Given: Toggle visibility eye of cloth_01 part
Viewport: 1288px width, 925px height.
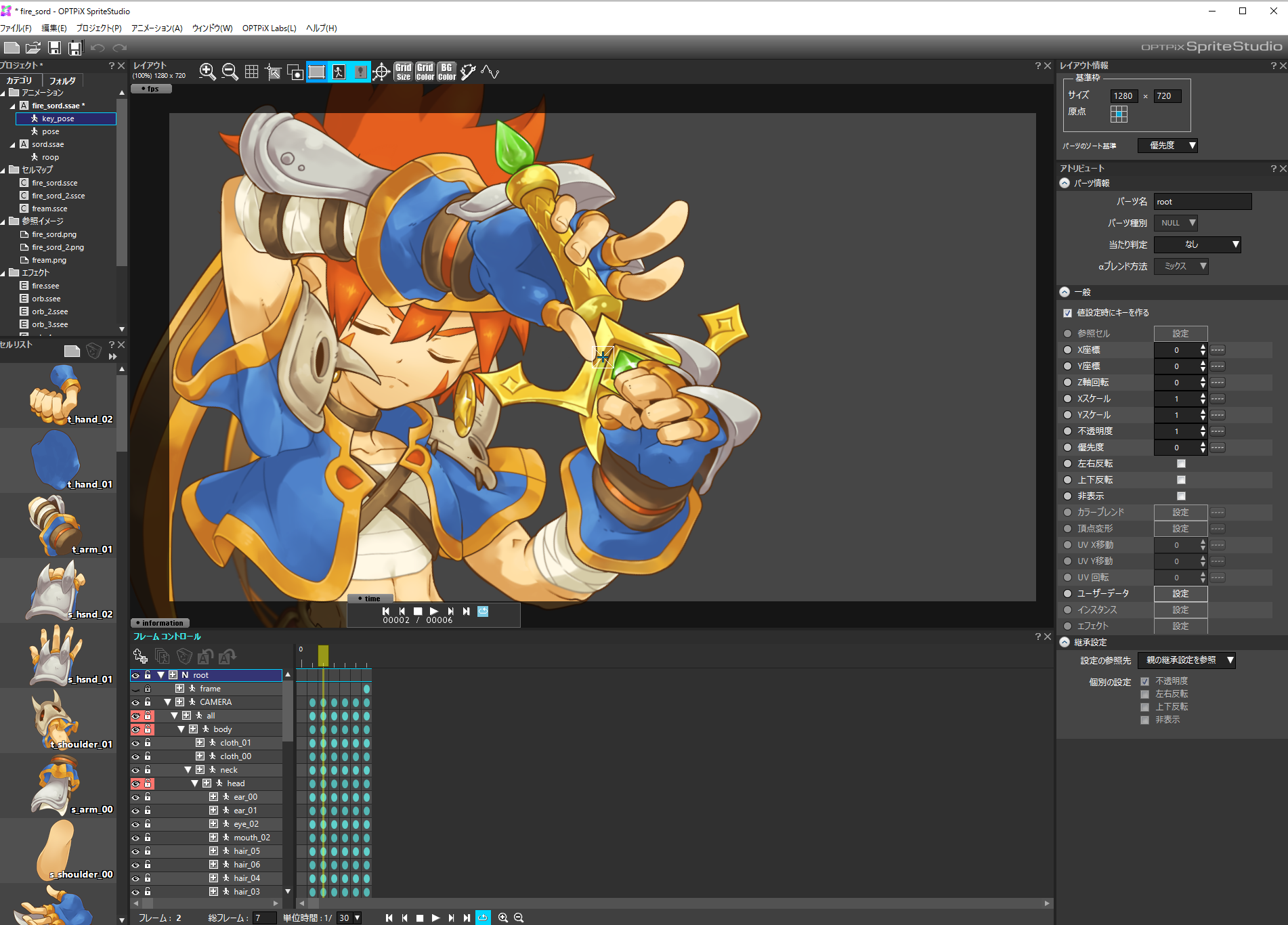Looking at the screenshot, I should (x=135, y=743).
